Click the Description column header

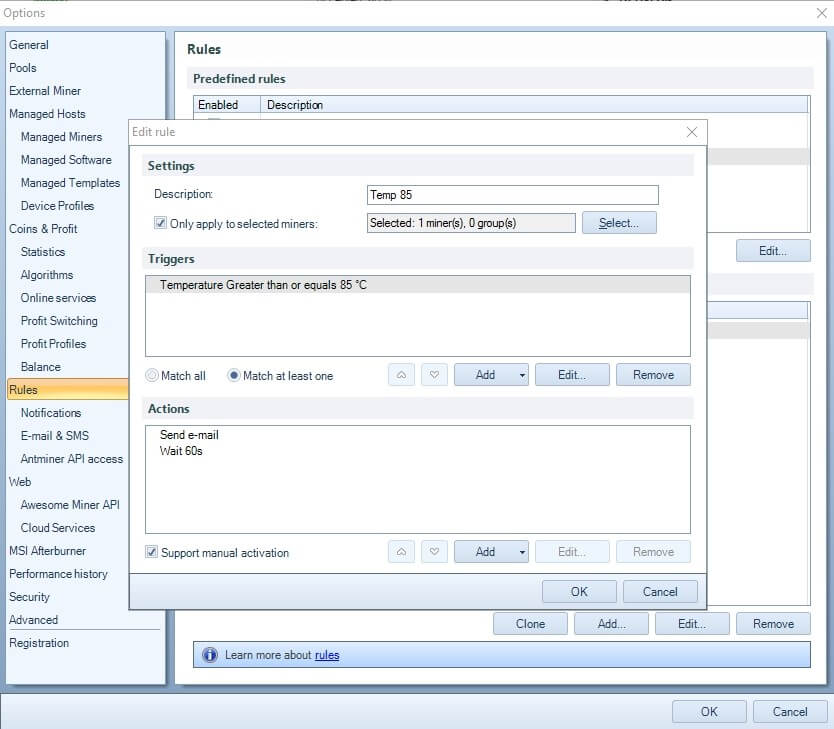pyautogui.click(x=534, y=105)
